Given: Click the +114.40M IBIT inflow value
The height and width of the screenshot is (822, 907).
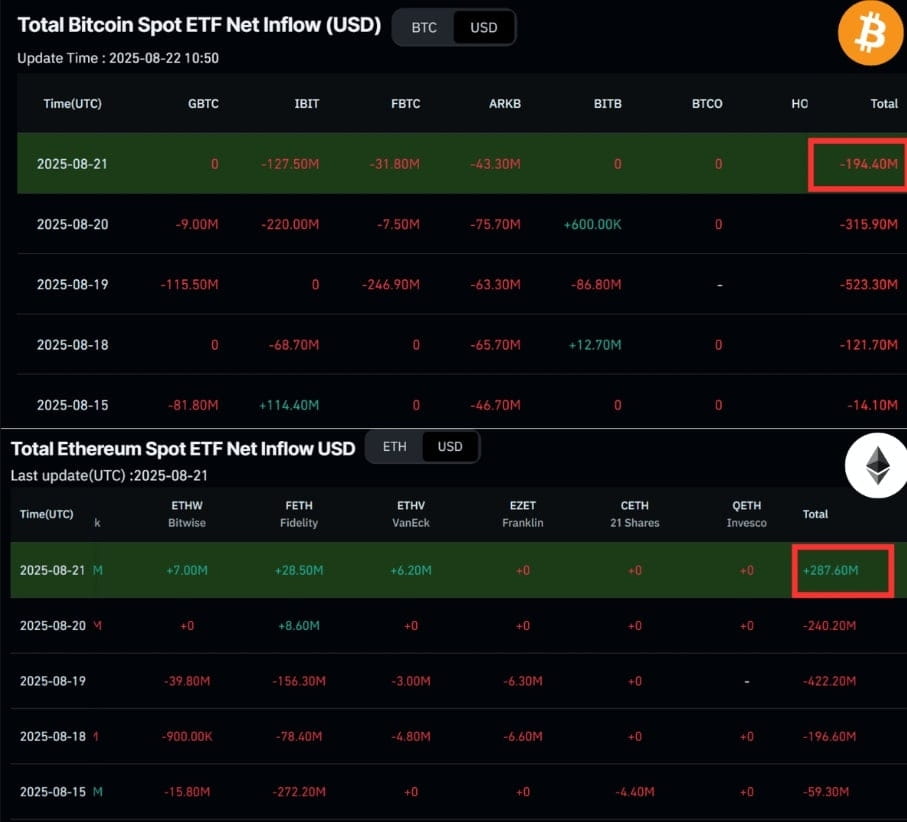Looking at the screenshot, I should click(289, 405).
